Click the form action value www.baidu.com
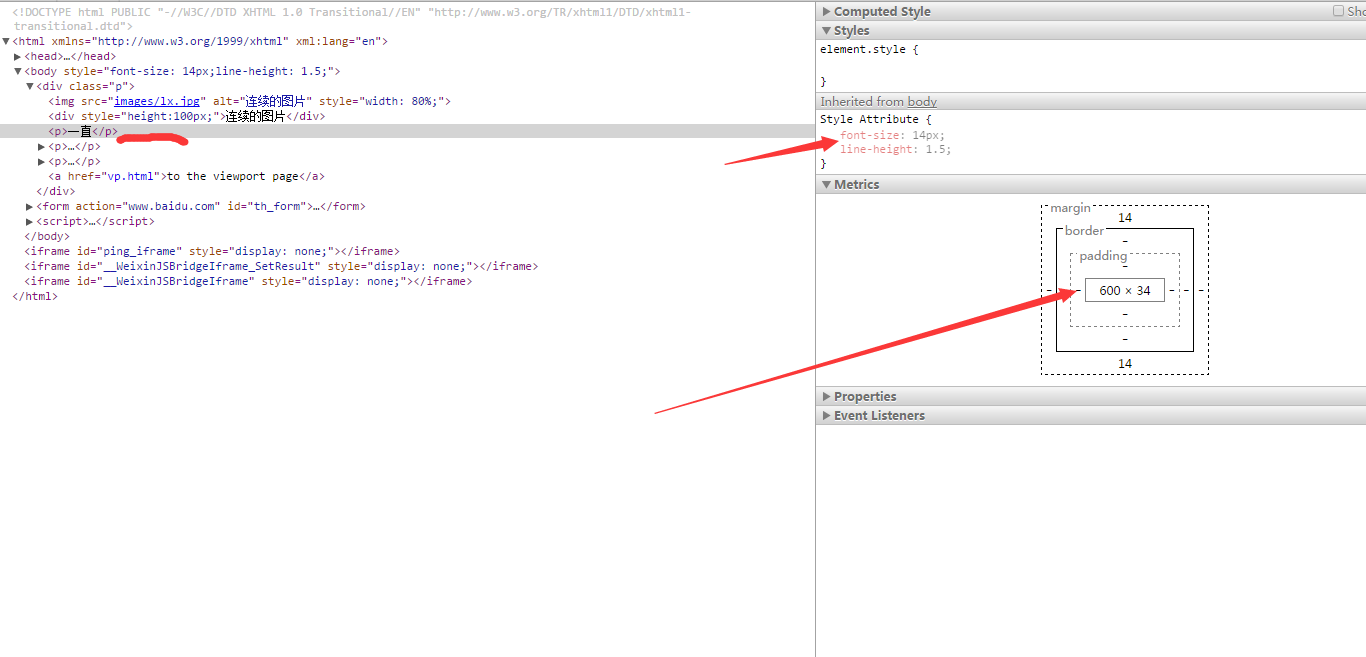This screenshot has height=657, width=1366. (172, 207)
